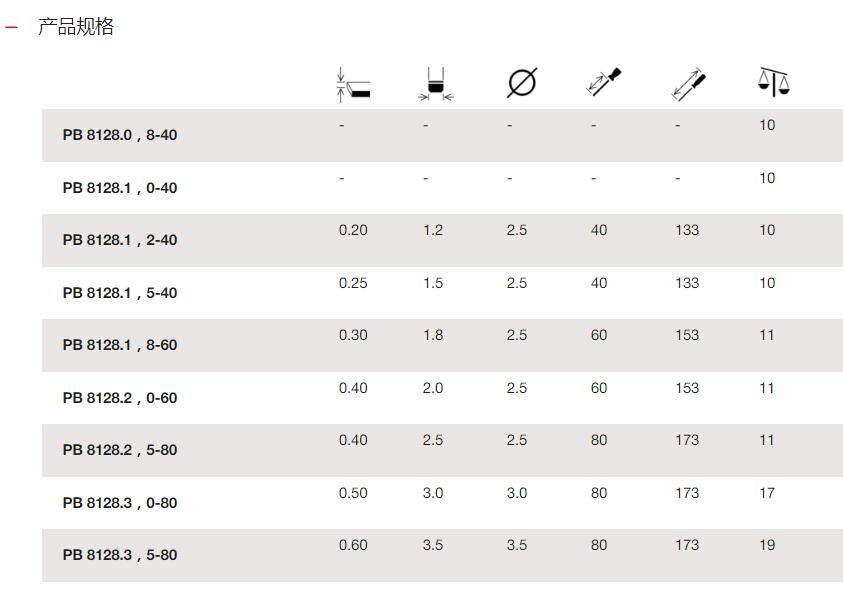Image resolution: width=843 pixels, height=594 pixels.
Task: Click the overall length screwdriver icon
Action: (689, 84)
